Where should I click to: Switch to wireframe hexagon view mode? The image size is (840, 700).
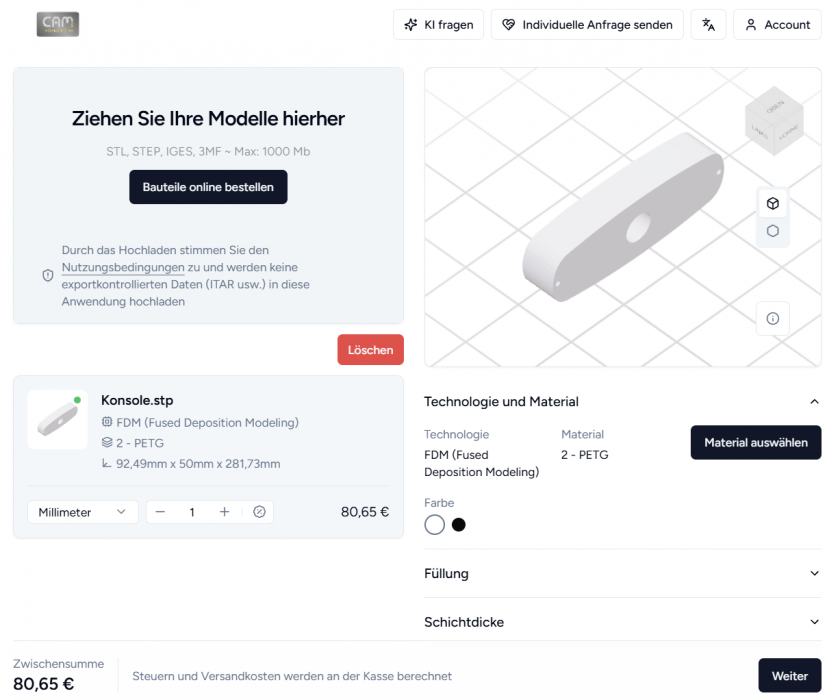coord(772,231)
